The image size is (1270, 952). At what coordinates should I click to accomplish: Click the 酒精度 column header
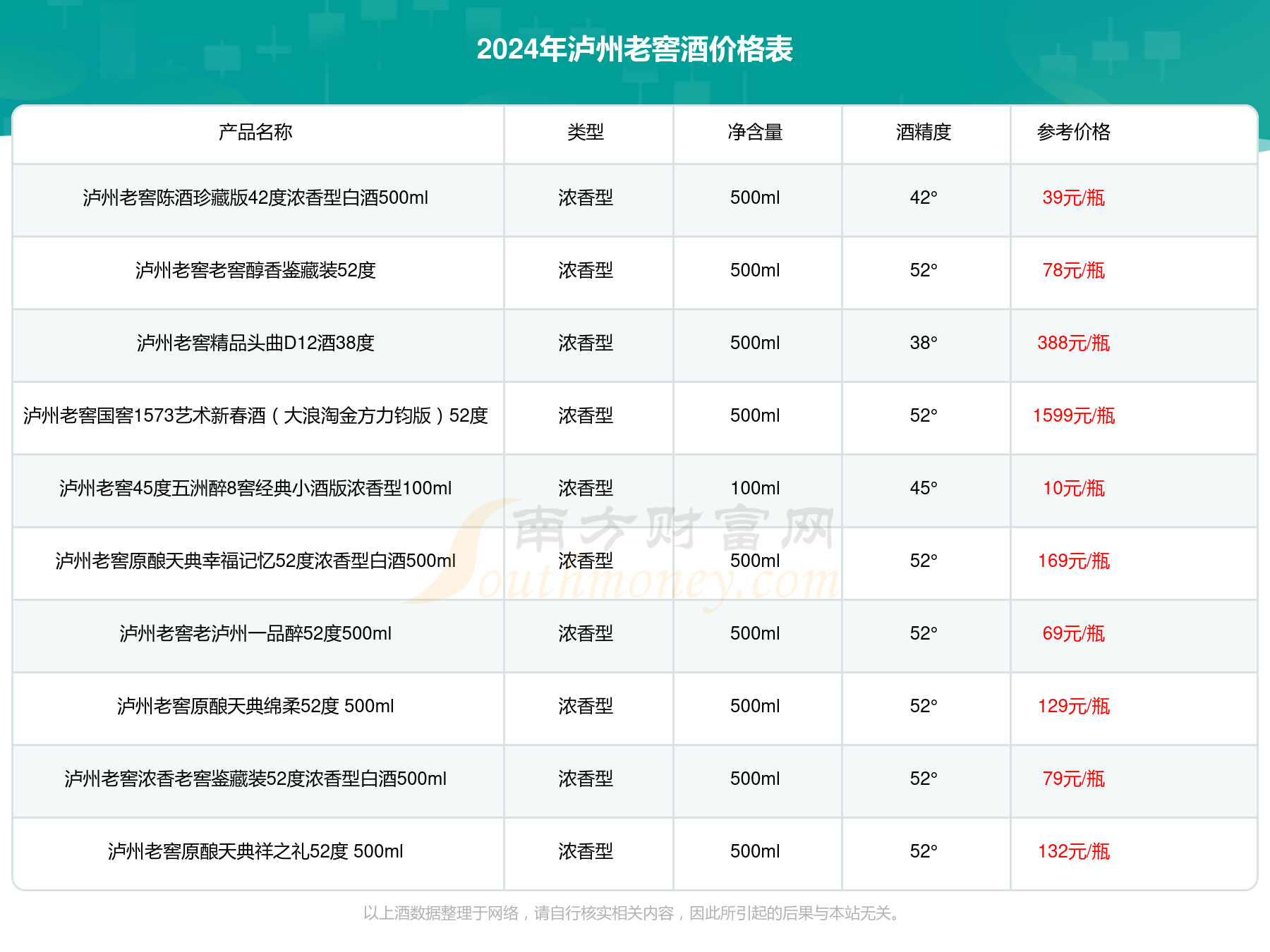point(924,132)
